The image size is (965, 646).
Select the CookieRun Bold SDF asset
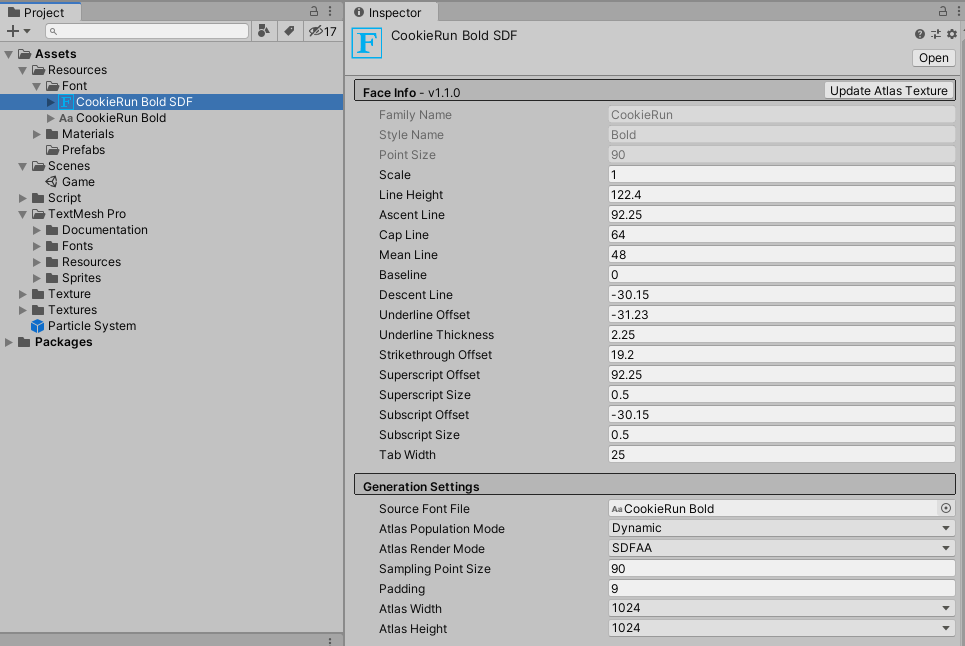[134, 102]
